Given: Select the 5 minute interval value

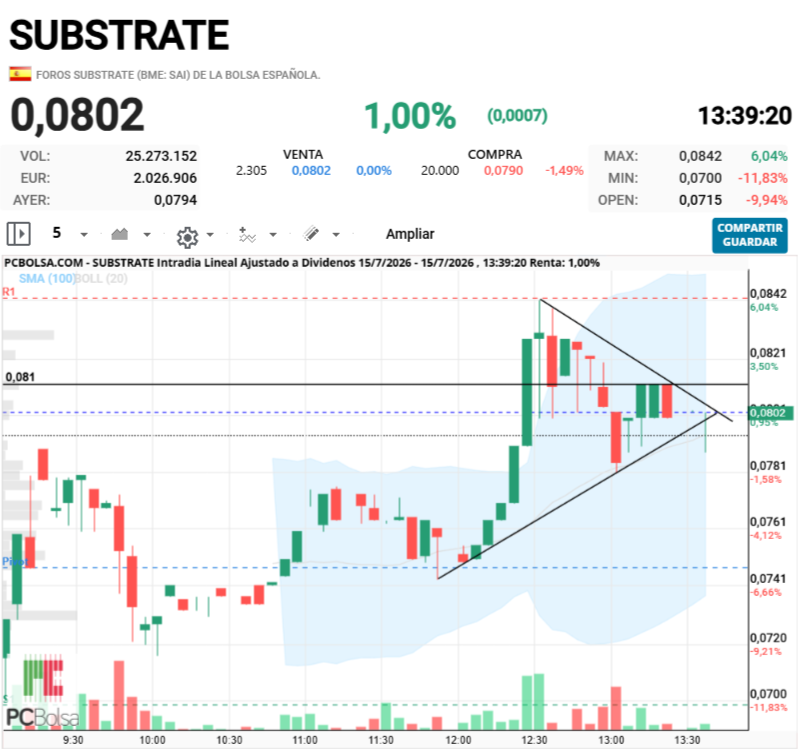Looking at the screenshot, I should click(57, 233).
